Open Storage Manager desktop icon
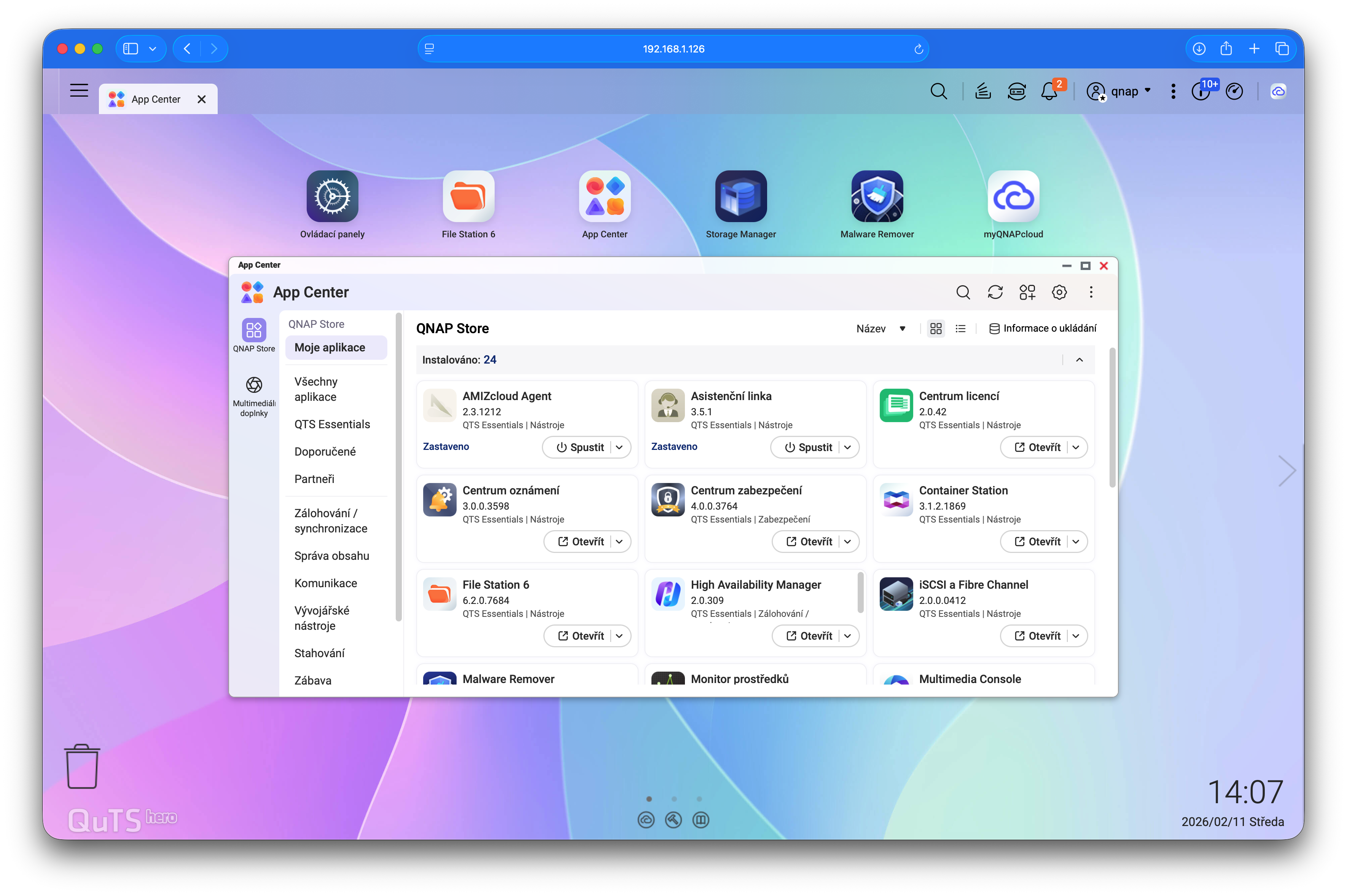This screenshot has height=896, width=1347. click(740, 197)
